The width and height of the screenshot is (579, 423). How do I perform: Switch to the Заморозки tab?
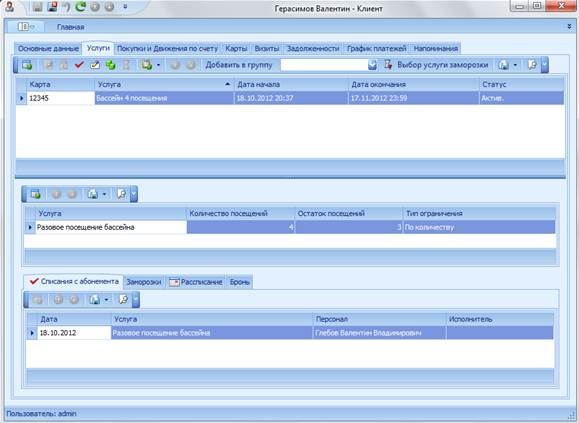[x=144, y=282]
